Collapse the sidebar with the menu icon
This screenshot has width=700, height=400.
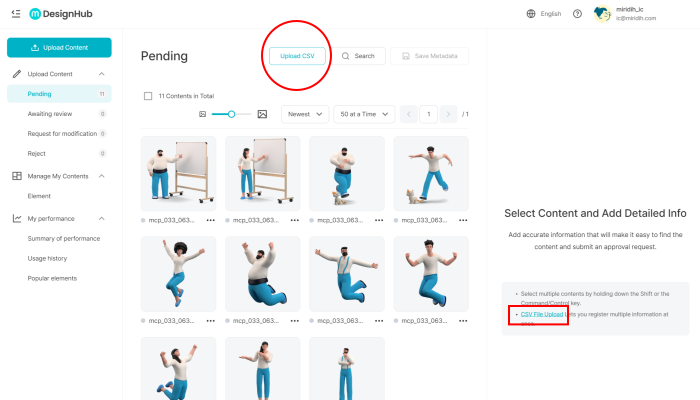click(16, 14)
